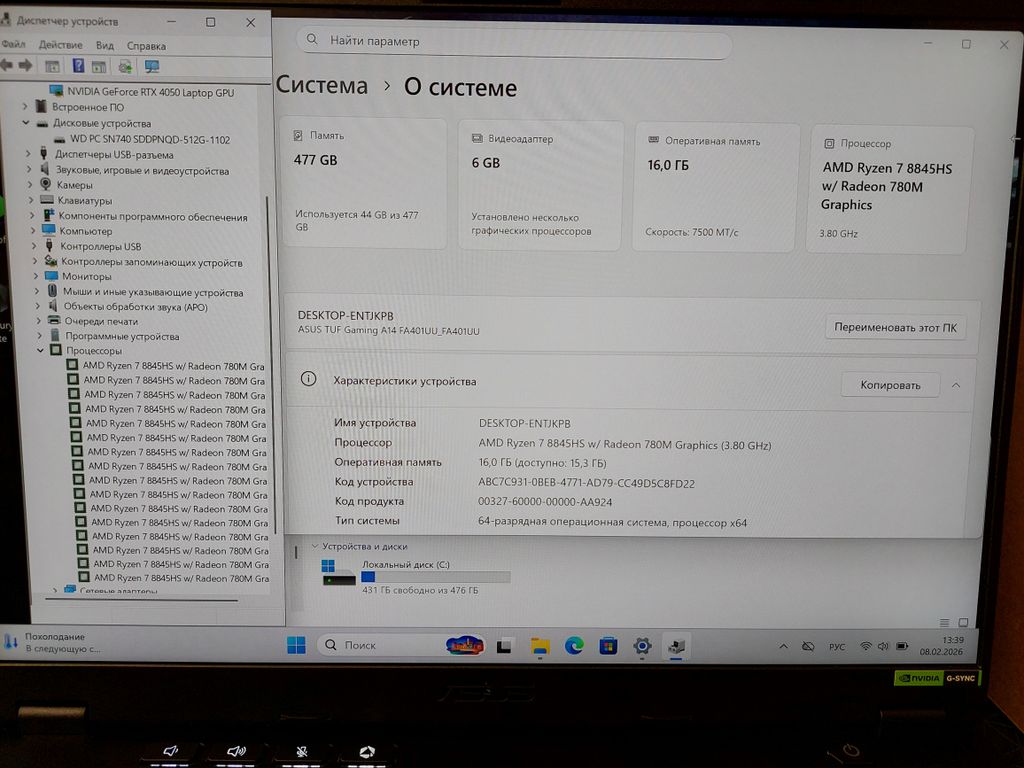Viewport: 1024px width, 768px height.
Task: Select the WD PC SN740 disk device
Action: click(150, 139)
